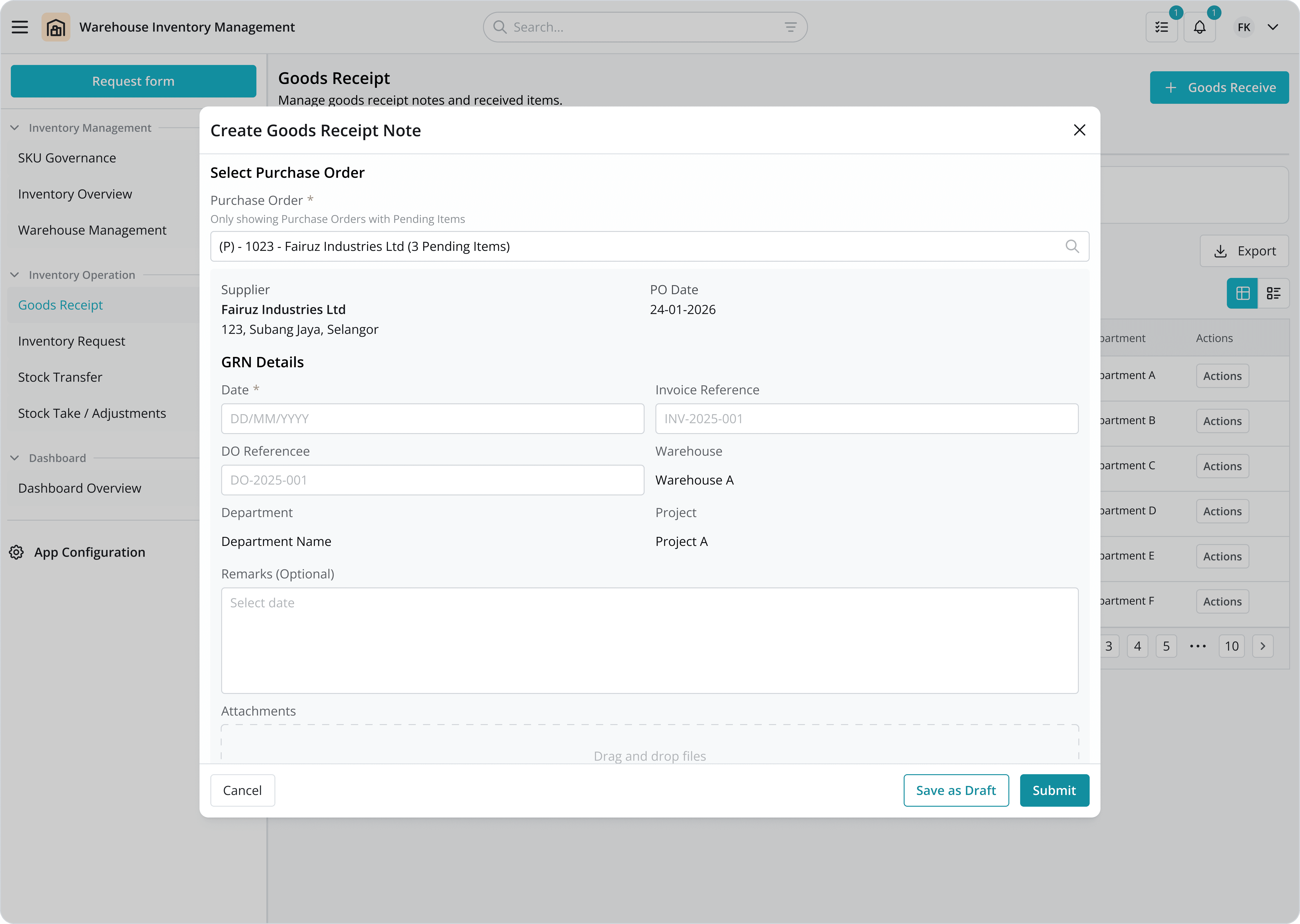Open the notifications bell

point(1199,27)
